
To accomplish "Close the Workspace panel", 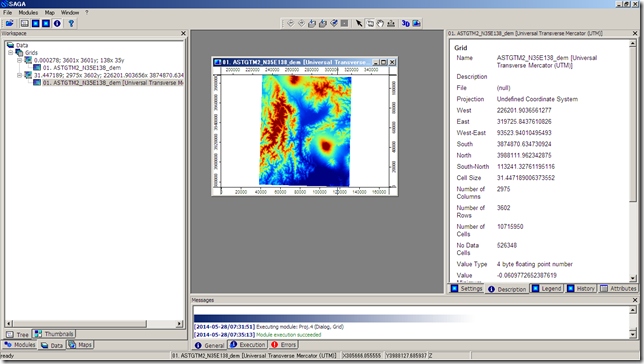I will tap(183, 33).
